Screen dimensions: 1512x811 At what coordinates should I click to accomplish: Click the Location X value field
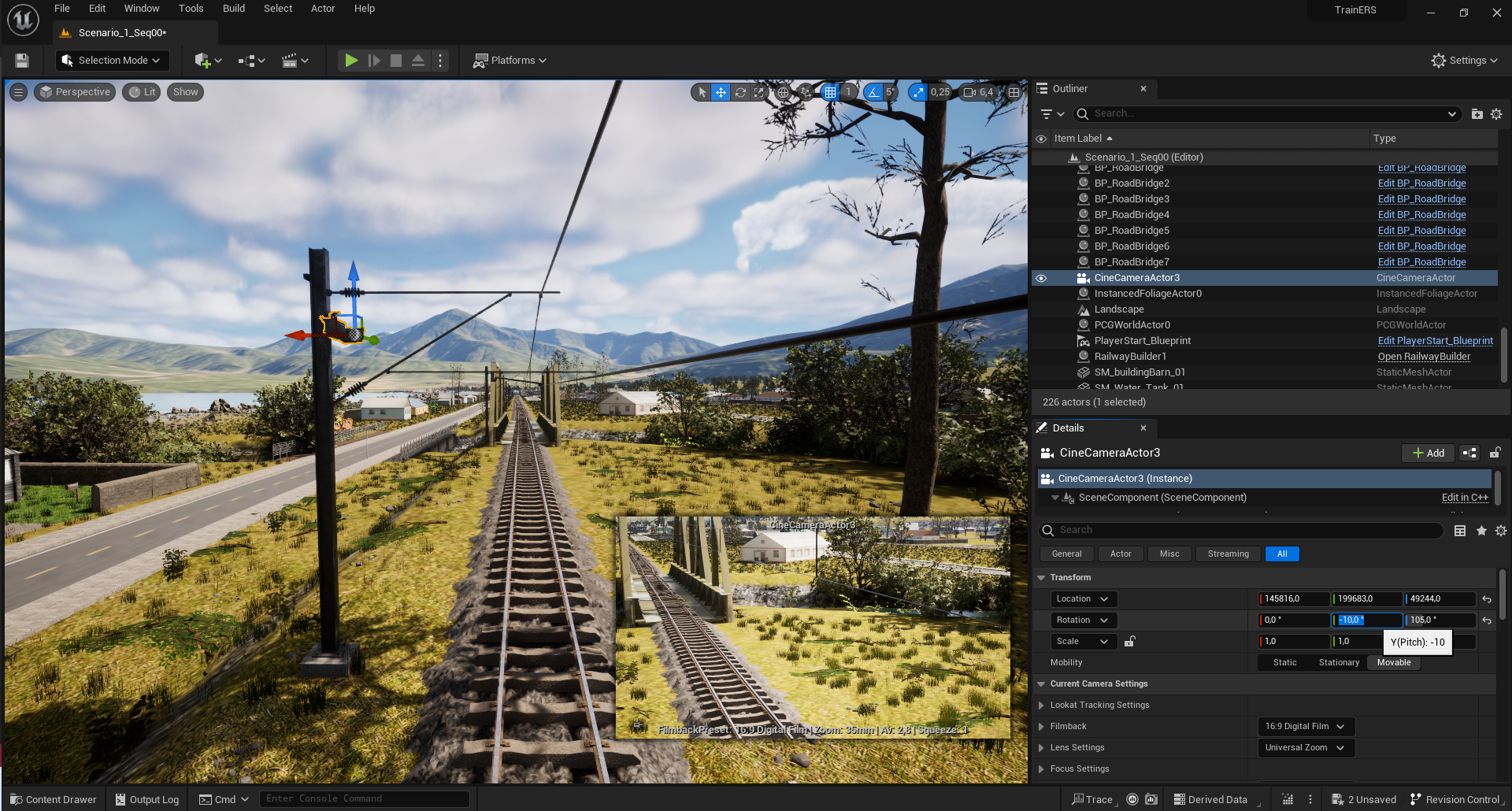[x=1294, y=599]
